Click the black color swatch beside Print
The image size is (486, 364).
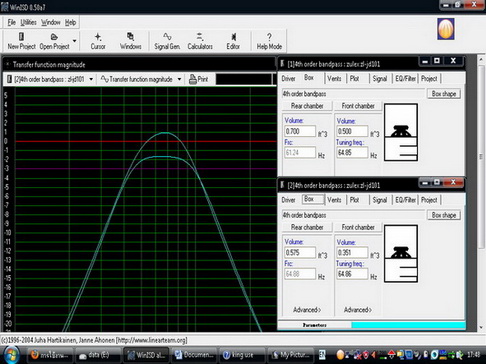(244, 79)
